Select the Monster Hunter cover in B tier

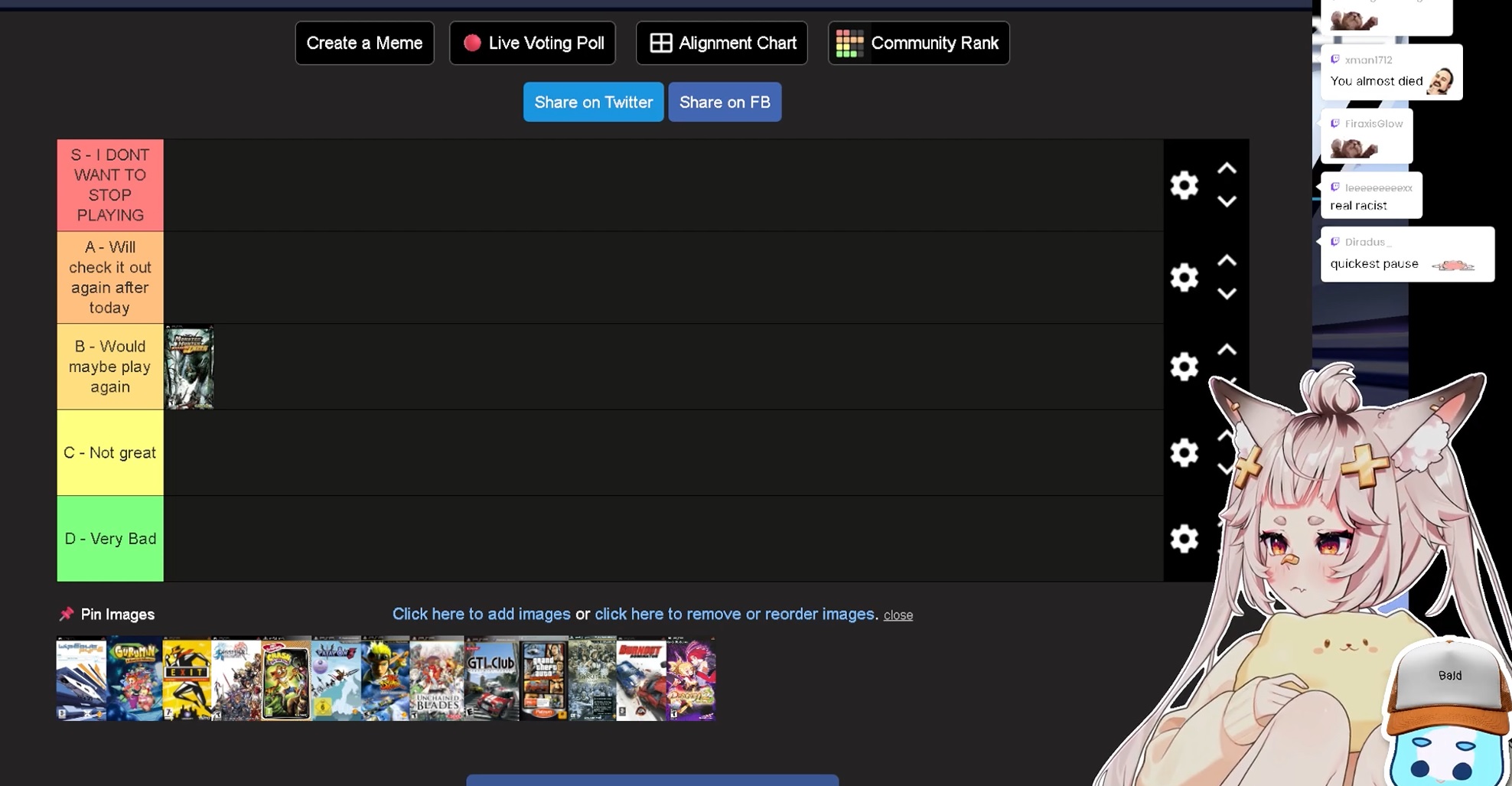point(190,367)
